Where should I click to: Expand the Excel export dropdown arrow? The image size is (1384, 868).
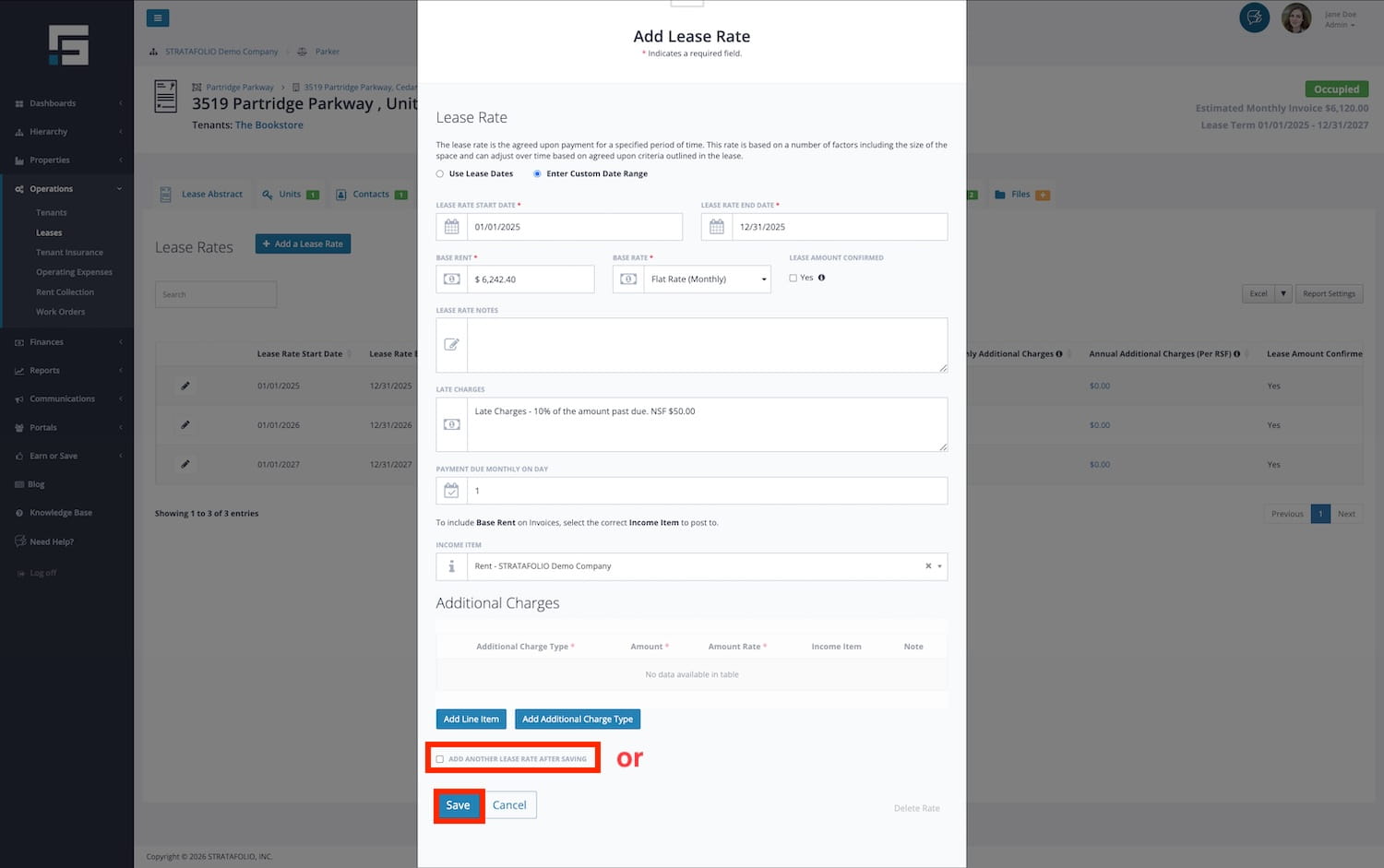(x=1283, y=293)
